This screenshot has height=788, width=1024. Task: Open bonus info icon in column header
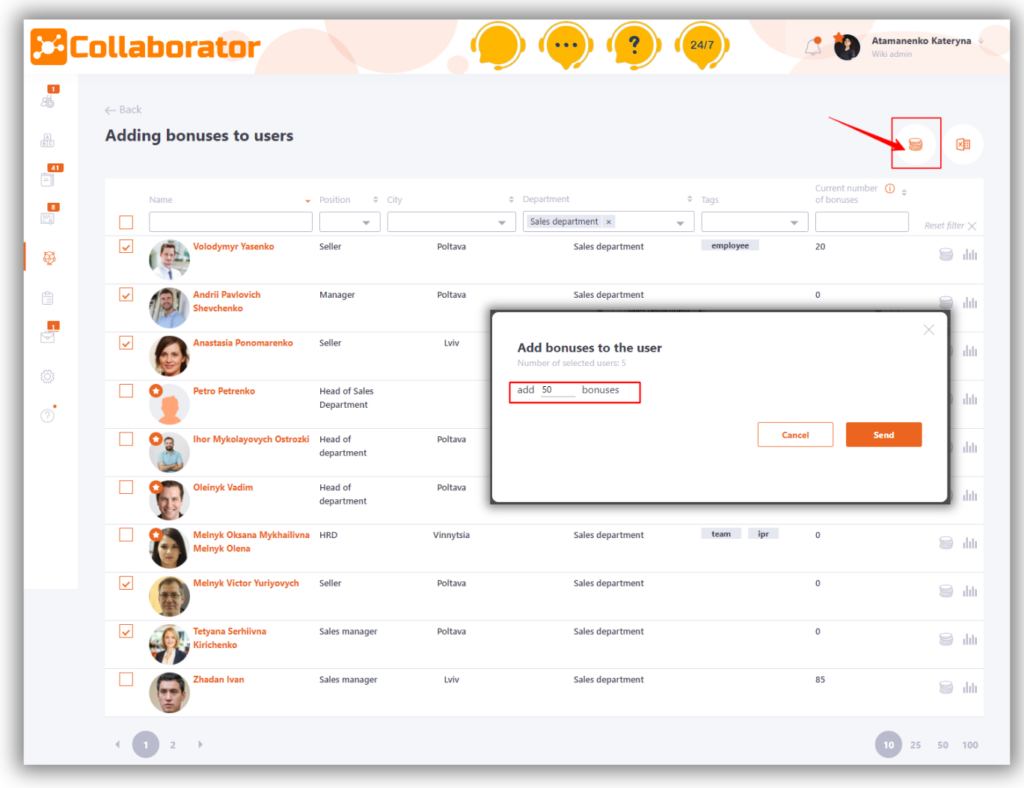coord(889,189)
